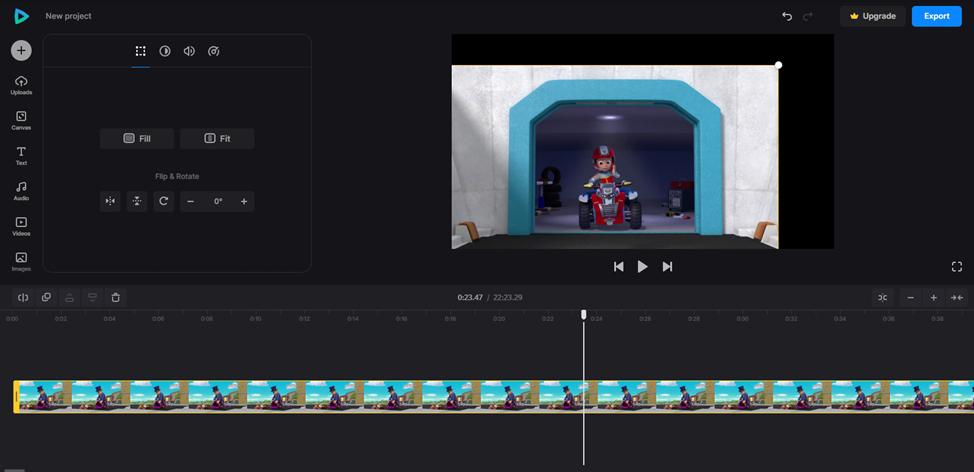Click the send backward layer icon

(93, 297)
